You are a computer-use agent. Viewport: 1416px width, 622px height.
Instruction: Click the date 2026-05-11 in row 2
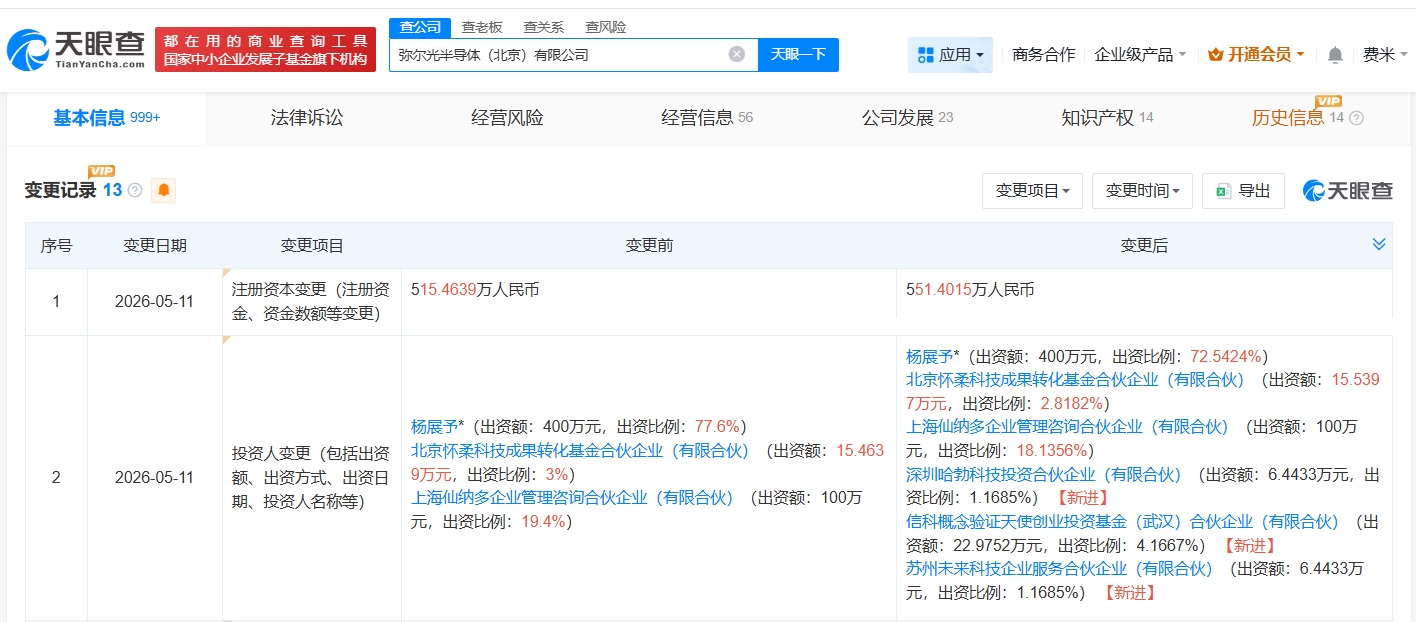coord(155,478)
